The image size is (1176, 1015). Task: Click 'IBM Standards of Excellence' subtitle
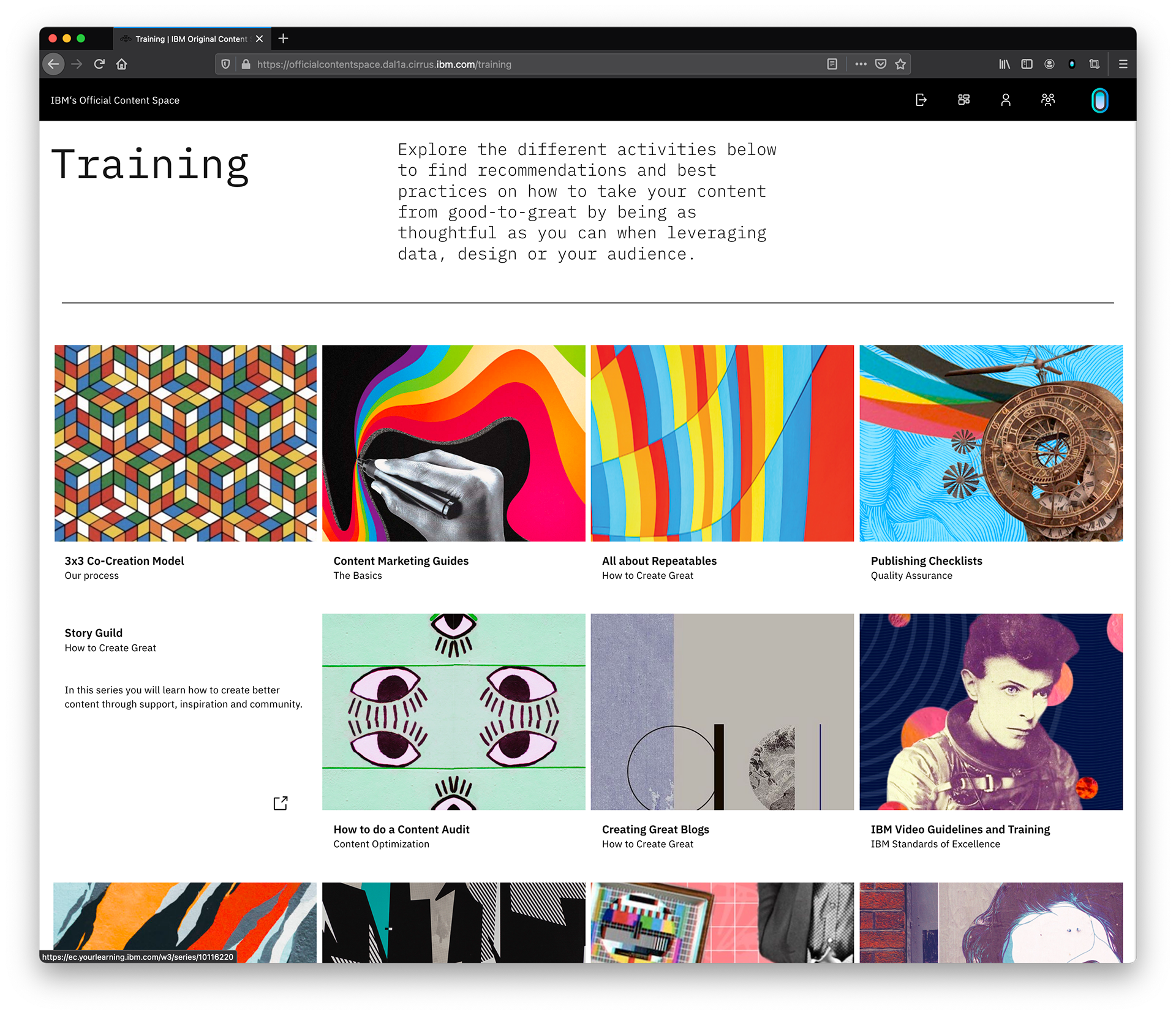[935, 844]
